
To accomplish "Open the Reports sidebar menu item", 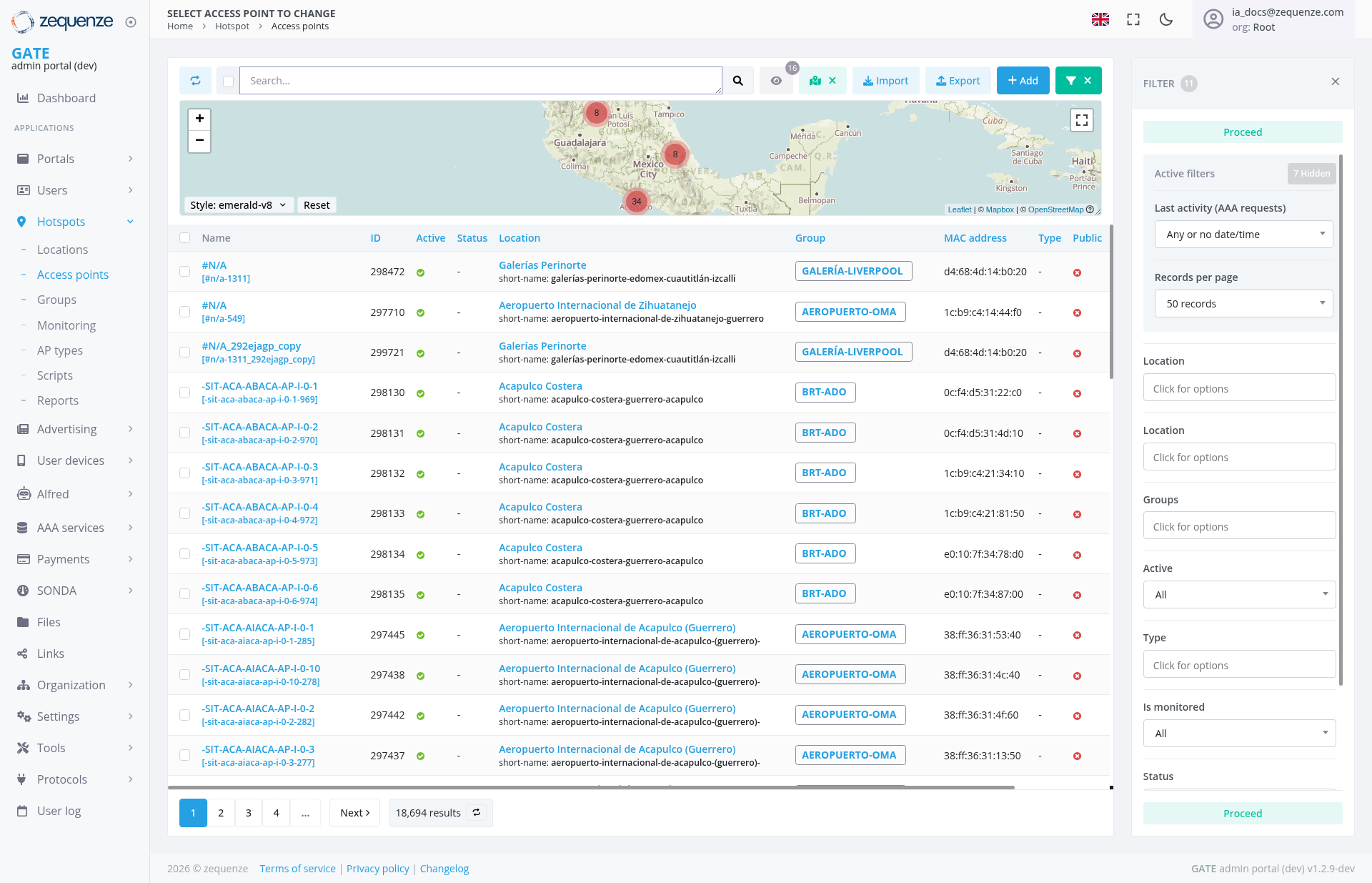I will click(58, 400).
